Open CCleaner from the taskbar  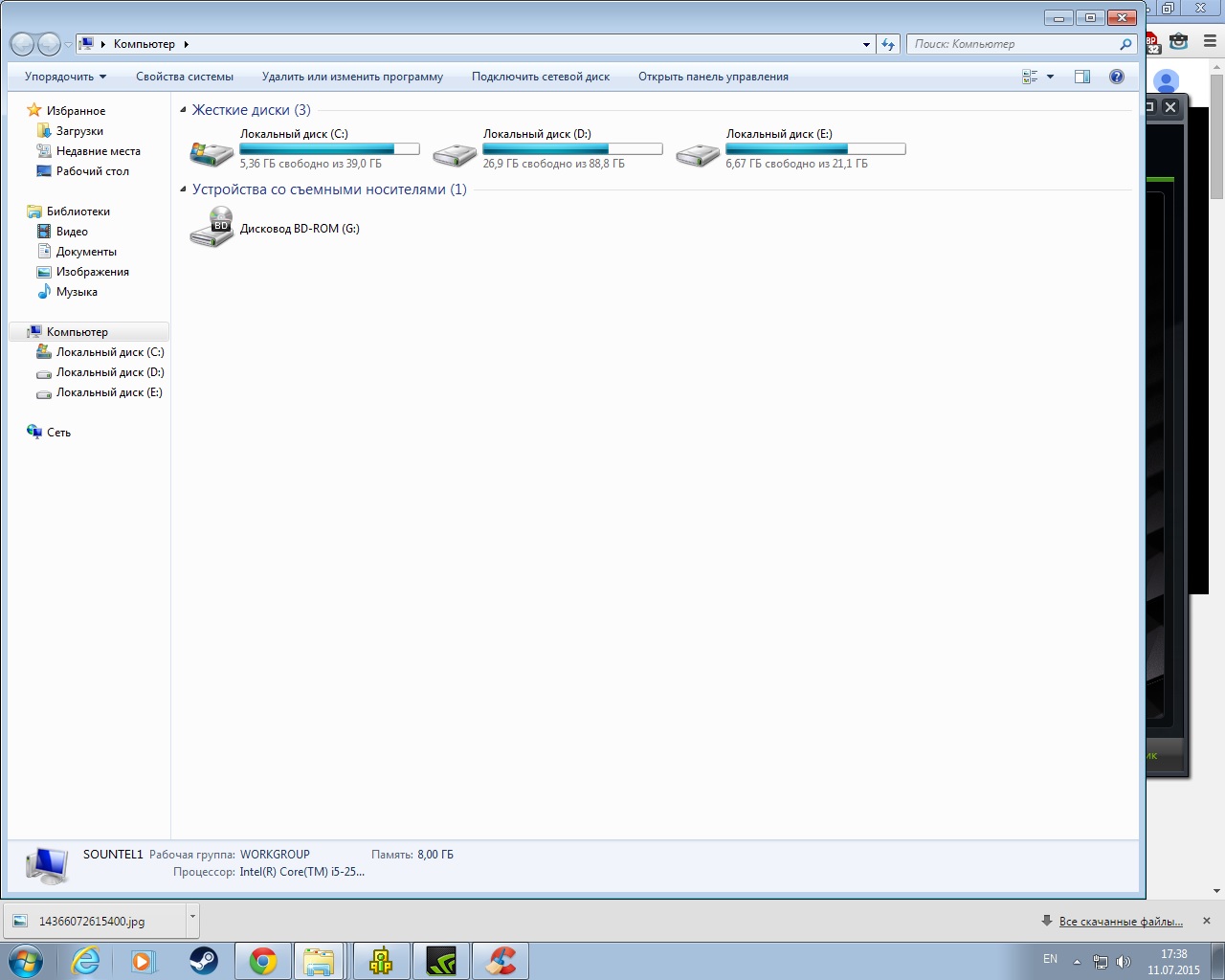coord(501,961)
